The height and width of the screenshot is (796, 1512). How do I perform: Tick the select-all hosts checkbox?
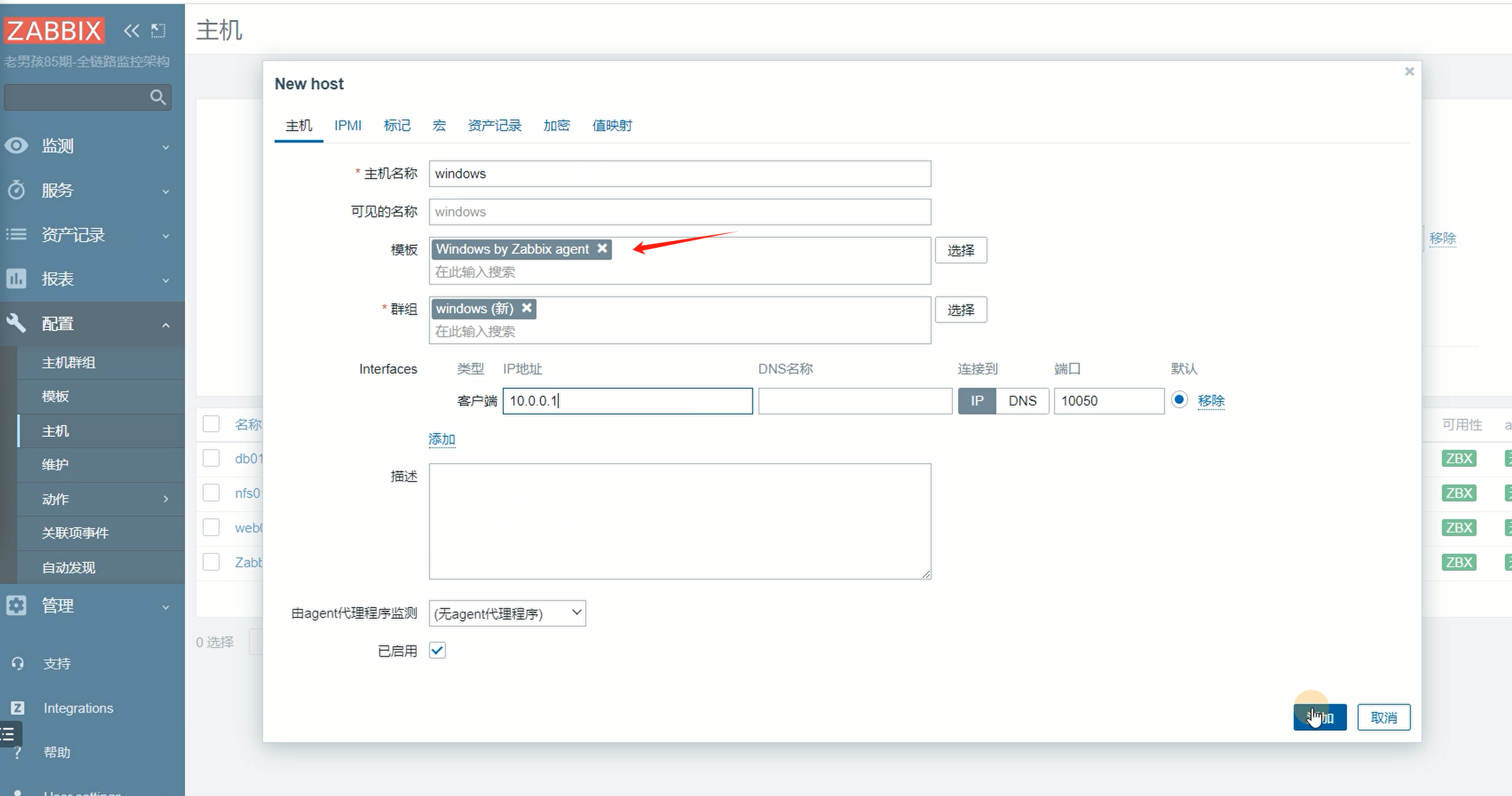(211, 424)
